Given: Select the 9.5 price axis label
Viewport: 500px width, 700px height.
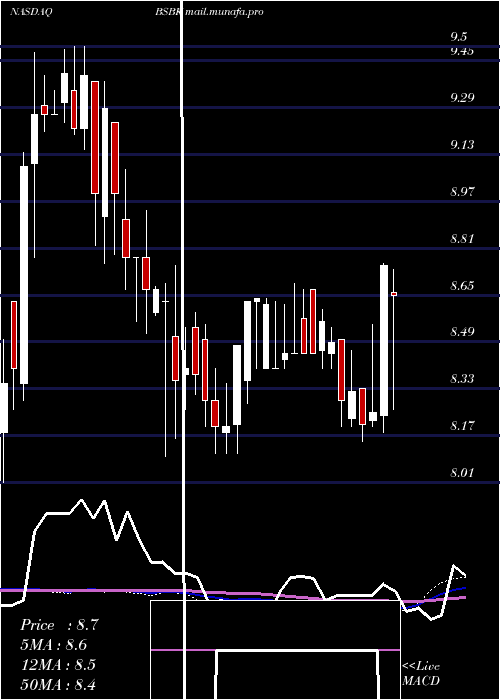Looking at the screenshot, I should pos(459,37).
